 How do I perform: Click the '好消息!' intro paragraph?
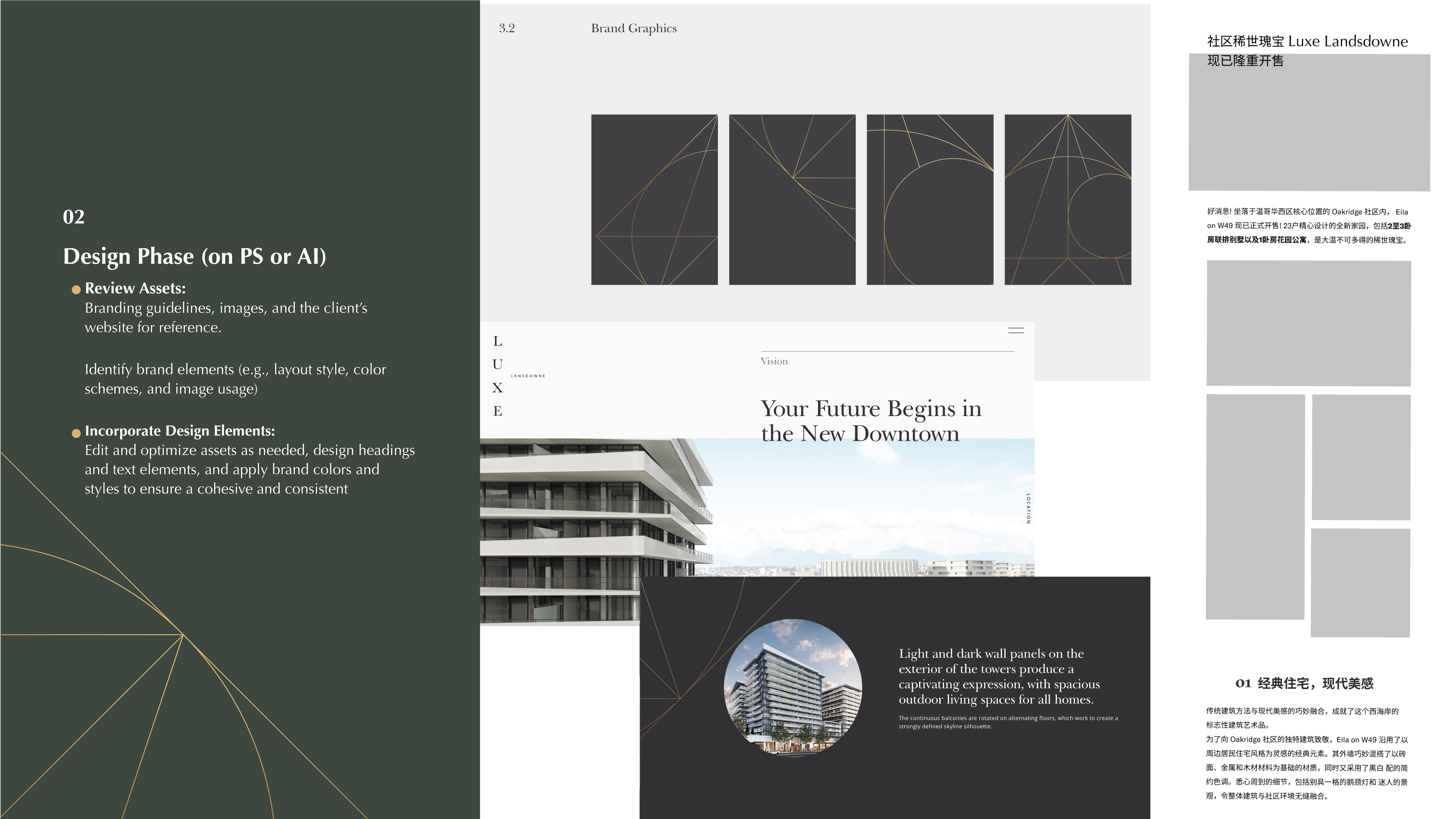pyautogui.click(x=1309, y=225)
